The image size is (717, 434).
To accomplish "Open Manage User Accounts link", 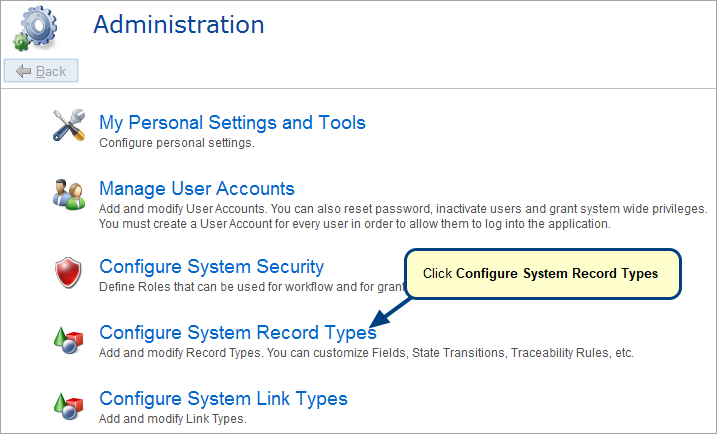I will point(197,189).
